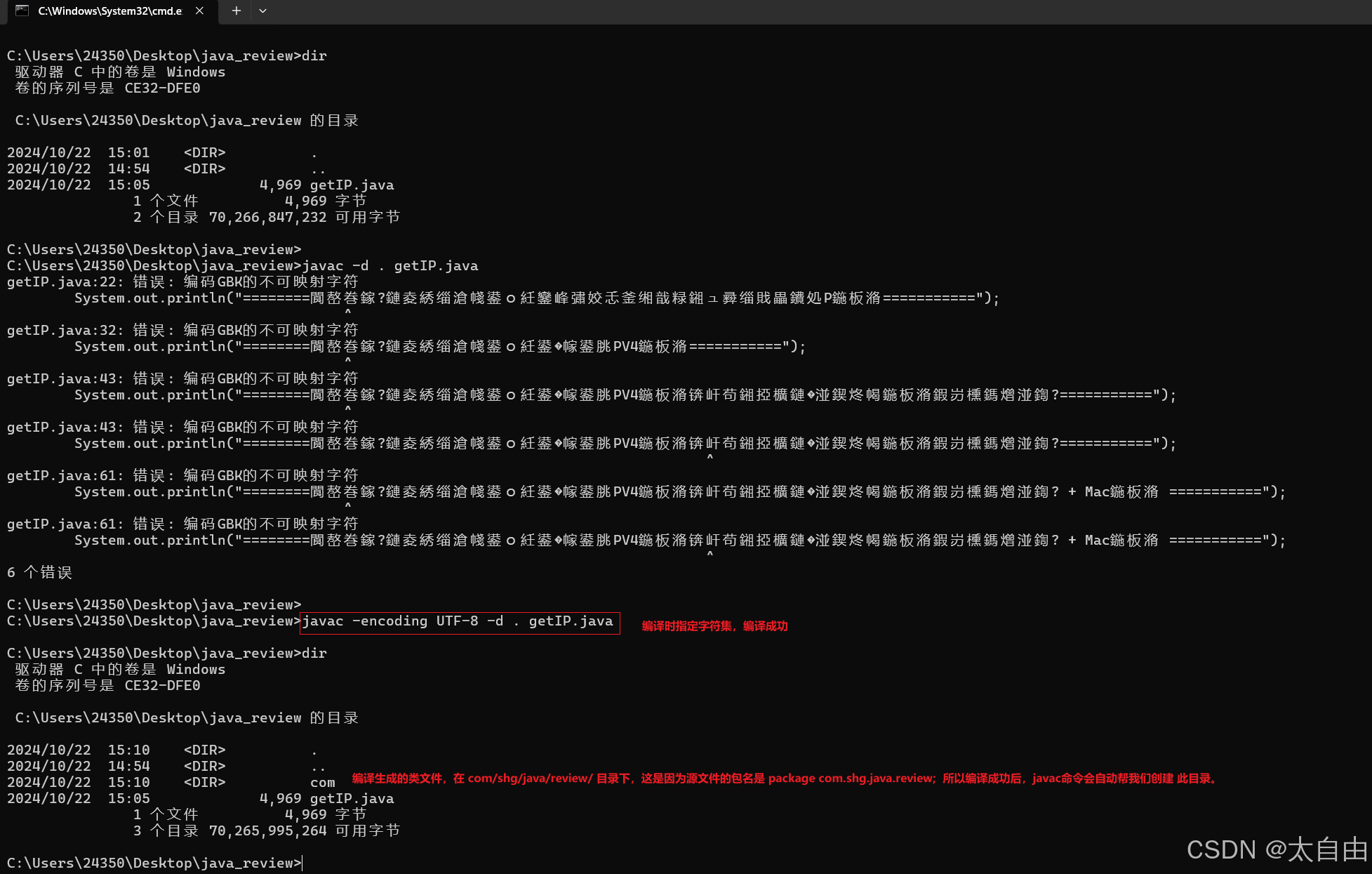Click the com directory entry

[x=321, y=782]
